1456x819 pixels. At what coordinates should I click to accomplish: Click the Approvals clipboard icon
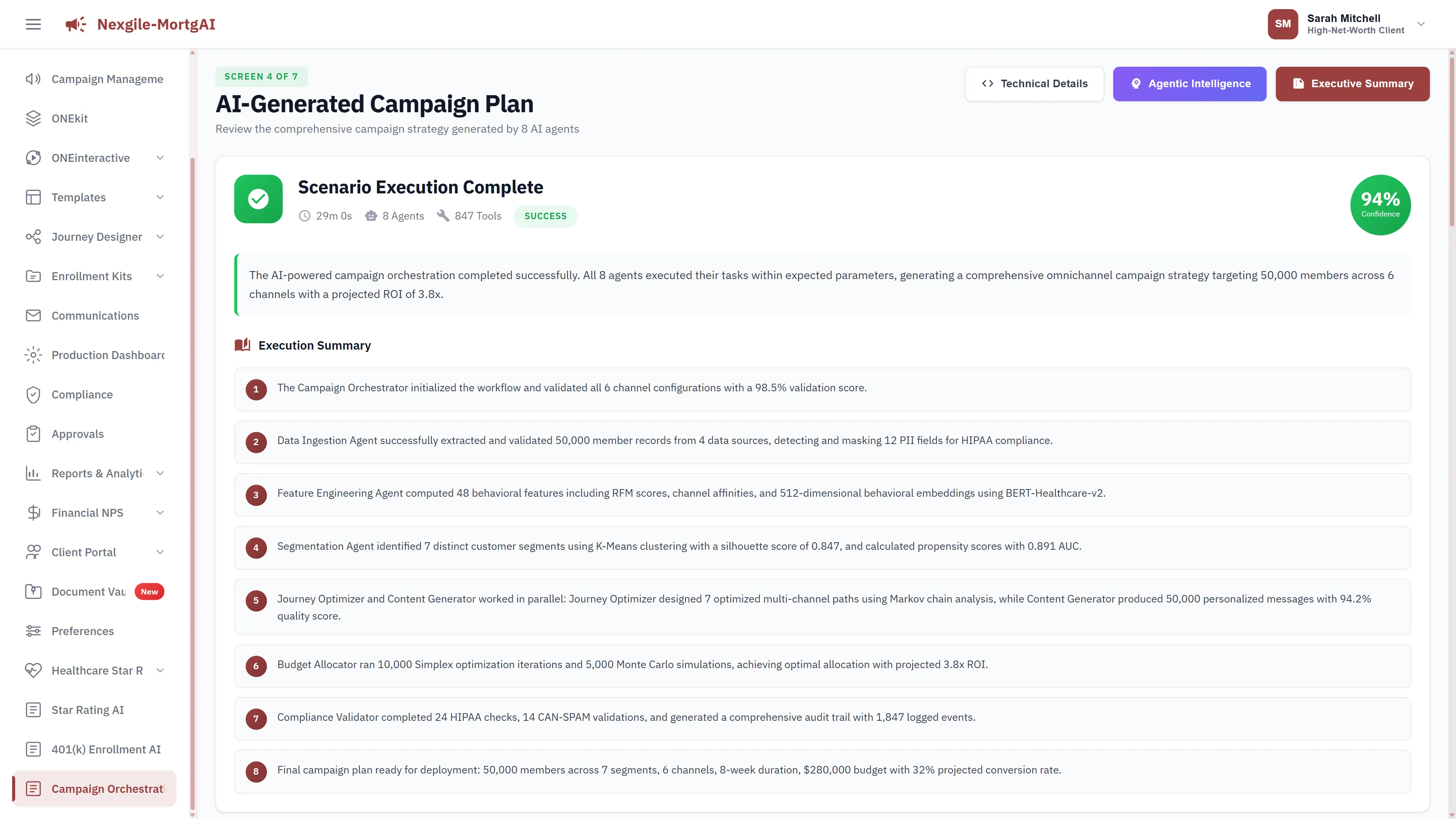33,433
